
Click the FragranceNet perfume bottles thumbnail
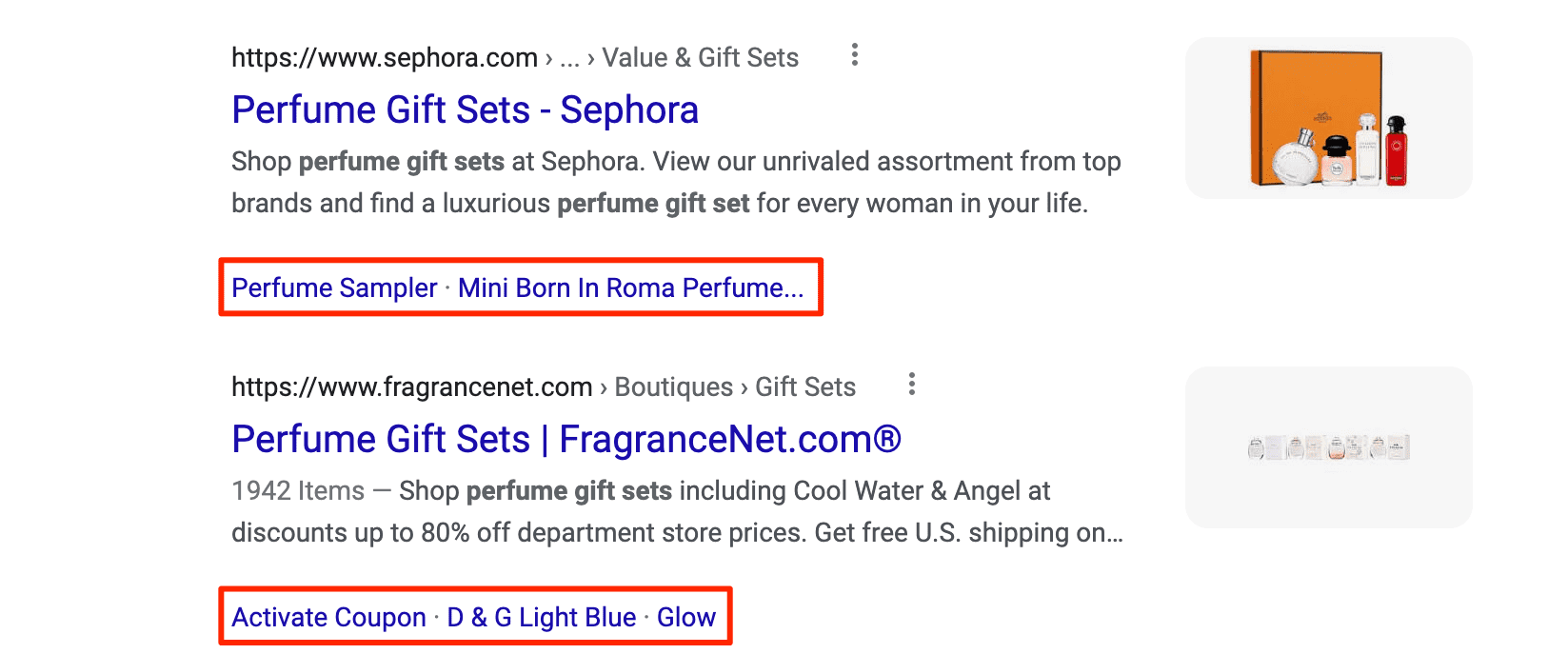tap(1329, 447)
